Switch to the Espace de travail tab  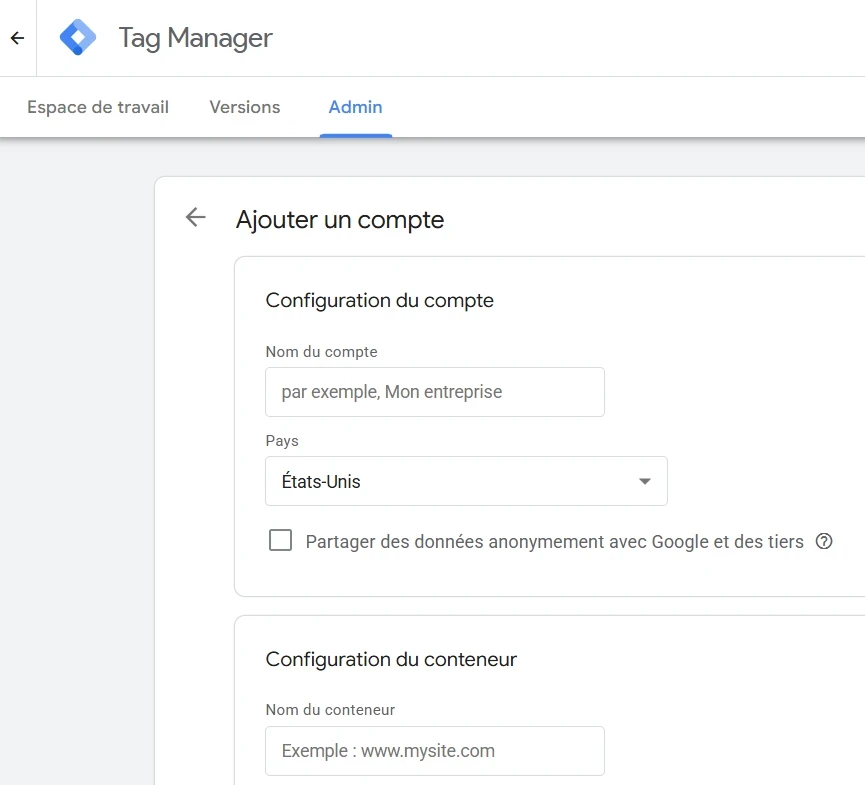pyautogui.click(x=97, y=107)
